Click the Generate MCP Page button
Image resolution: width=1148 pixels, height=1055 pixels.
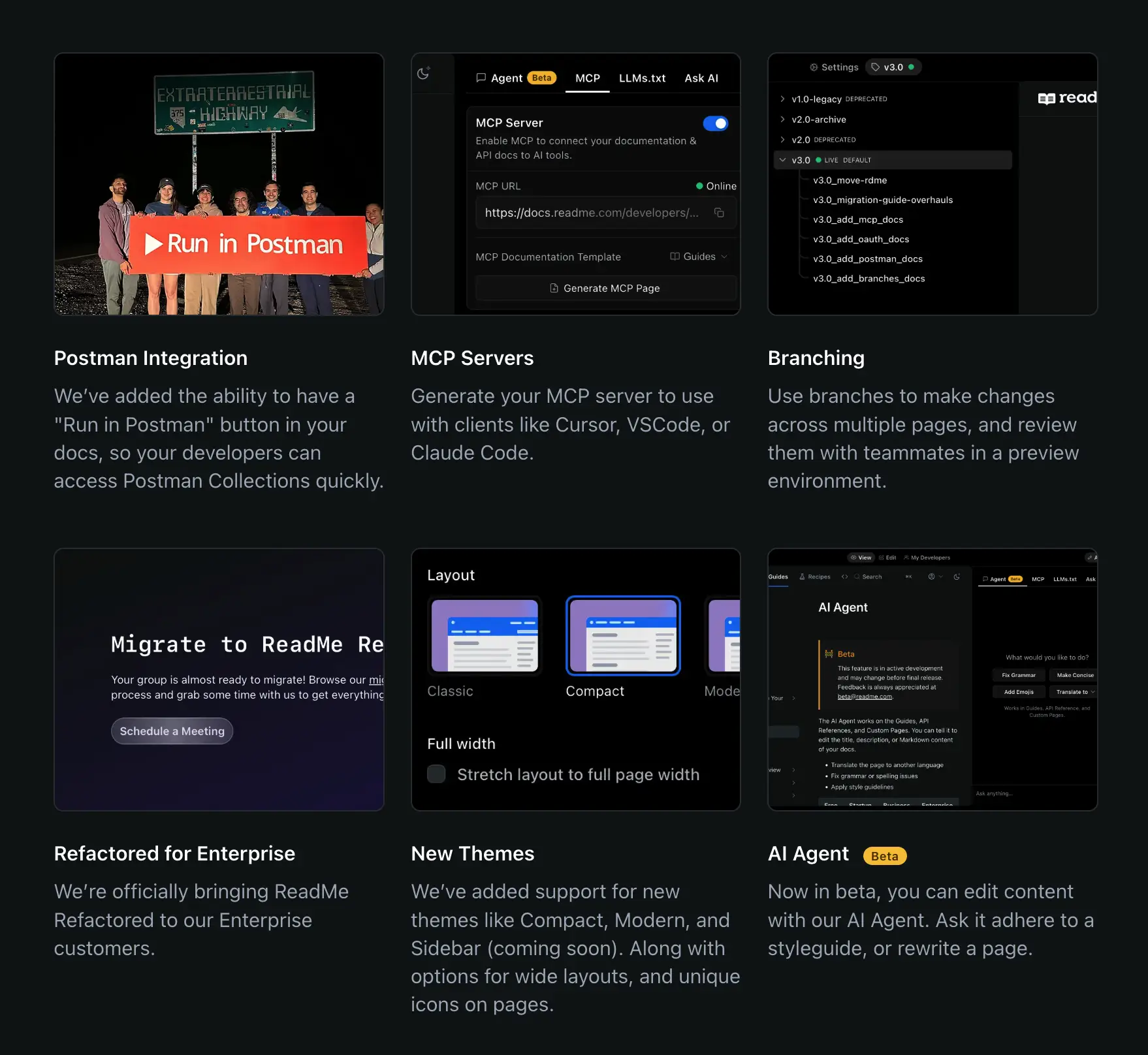click(x=605, y=288)
